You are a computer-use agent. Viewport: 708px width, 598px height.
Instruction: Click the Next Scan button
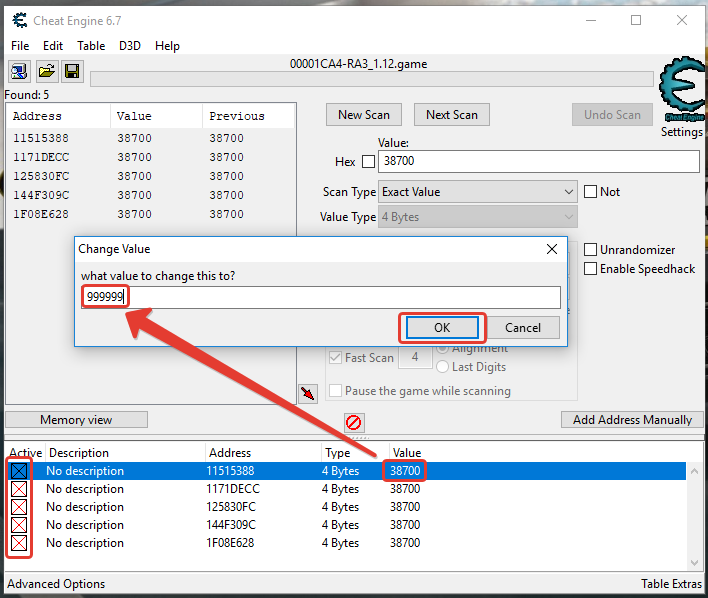451,115
